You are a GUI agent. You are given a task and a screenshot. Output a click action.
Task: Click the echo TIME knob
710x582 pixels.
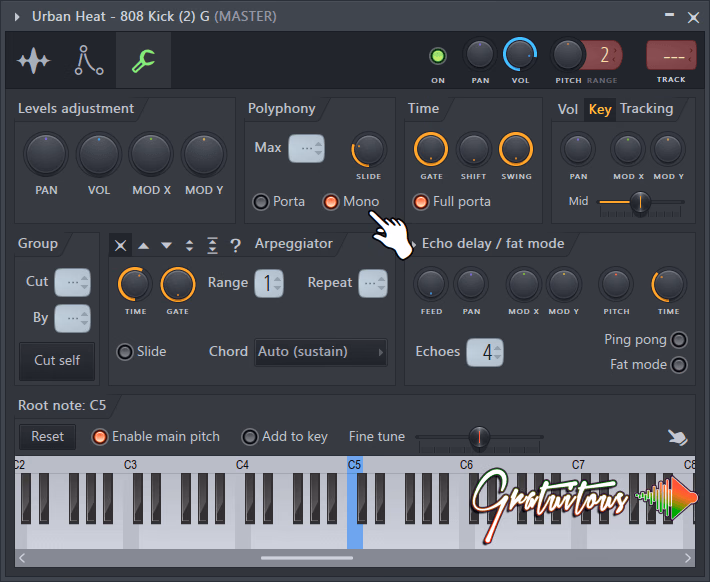pos(668,284)
